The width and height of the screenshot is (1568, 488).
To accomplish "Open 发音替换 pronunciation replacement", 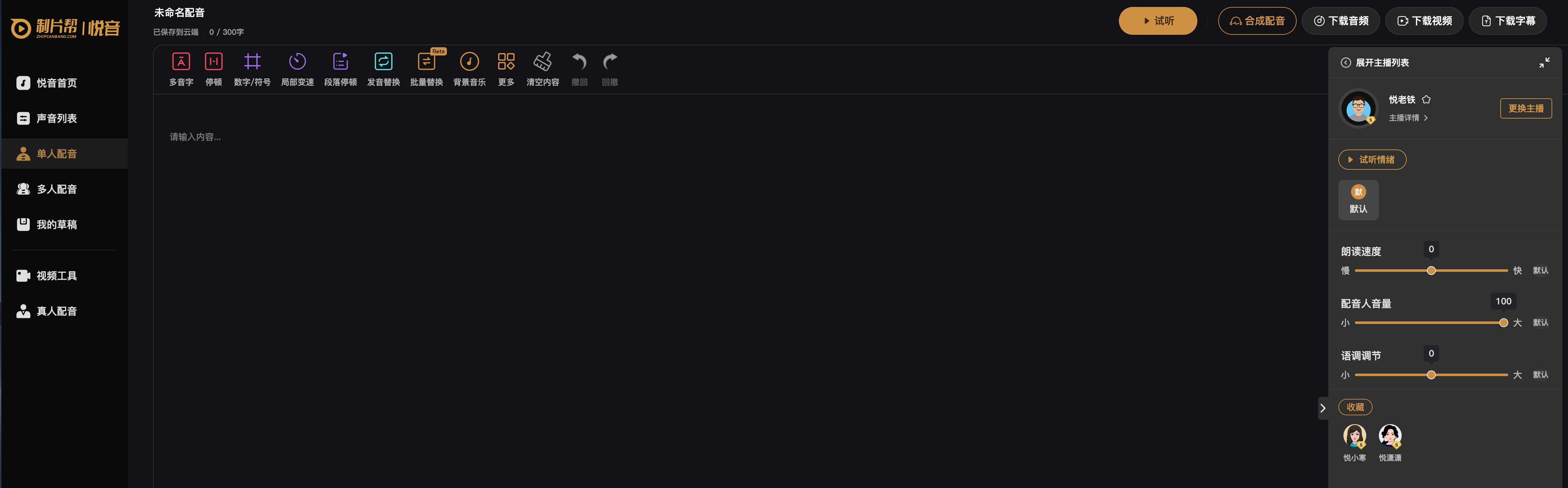I will click(384, 69).
